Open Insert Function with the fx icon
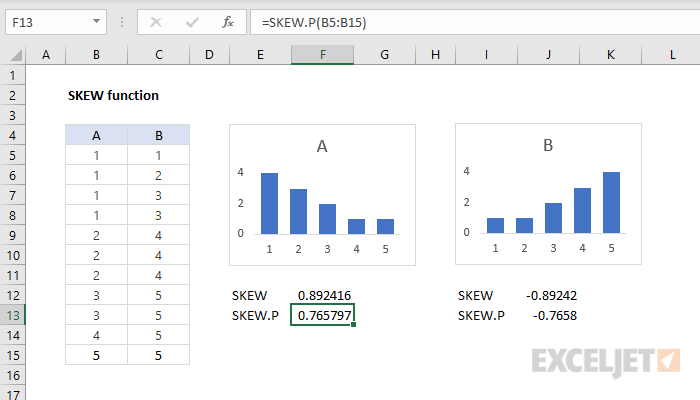The image size is (700, 400). tap(228, 22)
